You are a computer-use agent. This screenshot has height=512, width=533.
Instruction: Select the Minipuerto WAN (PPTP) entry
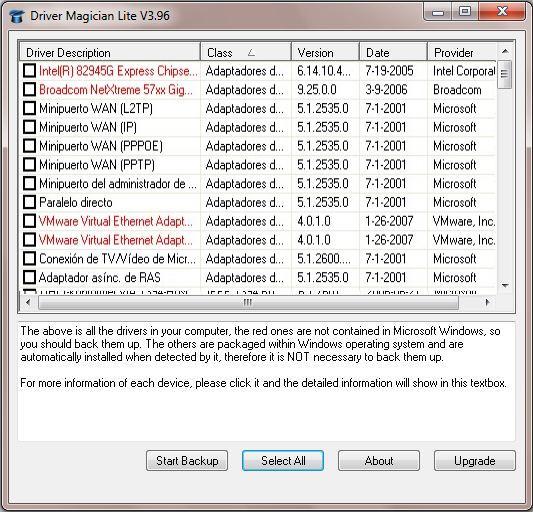point(97,165)
